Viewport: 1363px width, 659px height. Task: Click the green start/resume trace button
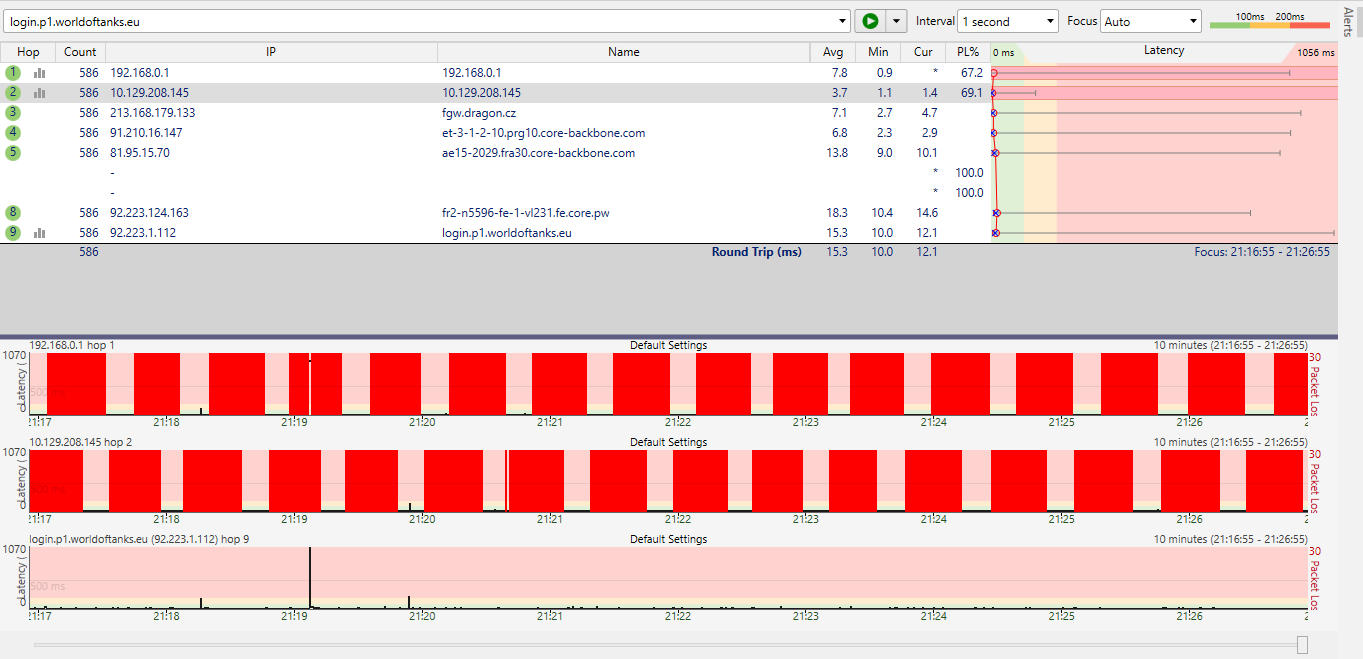870,21
